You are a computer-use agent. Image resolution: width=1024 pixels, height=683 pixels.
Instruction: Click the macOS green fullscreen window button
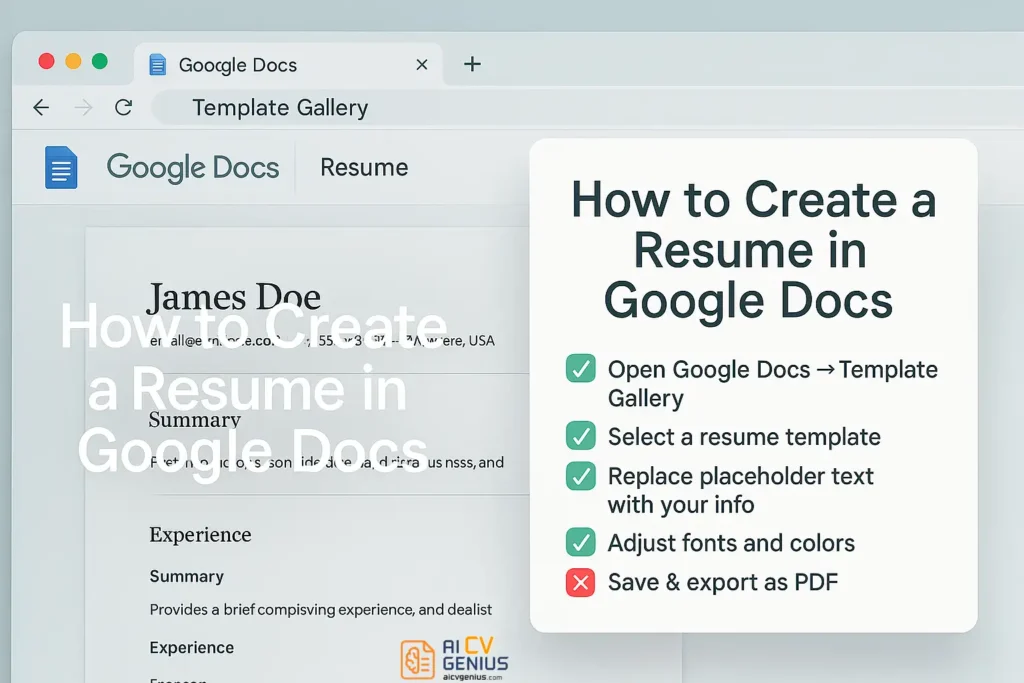click(x=100, y=61)
